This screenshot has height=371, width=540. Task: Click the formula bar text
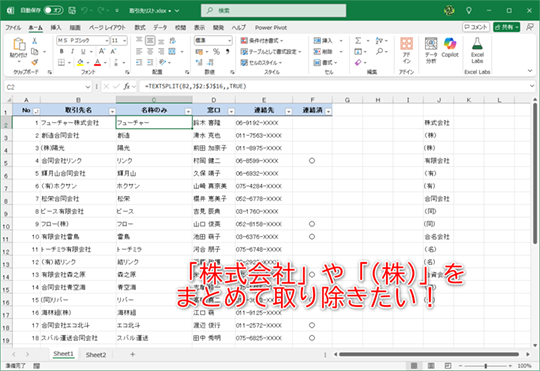click(195, 86)
